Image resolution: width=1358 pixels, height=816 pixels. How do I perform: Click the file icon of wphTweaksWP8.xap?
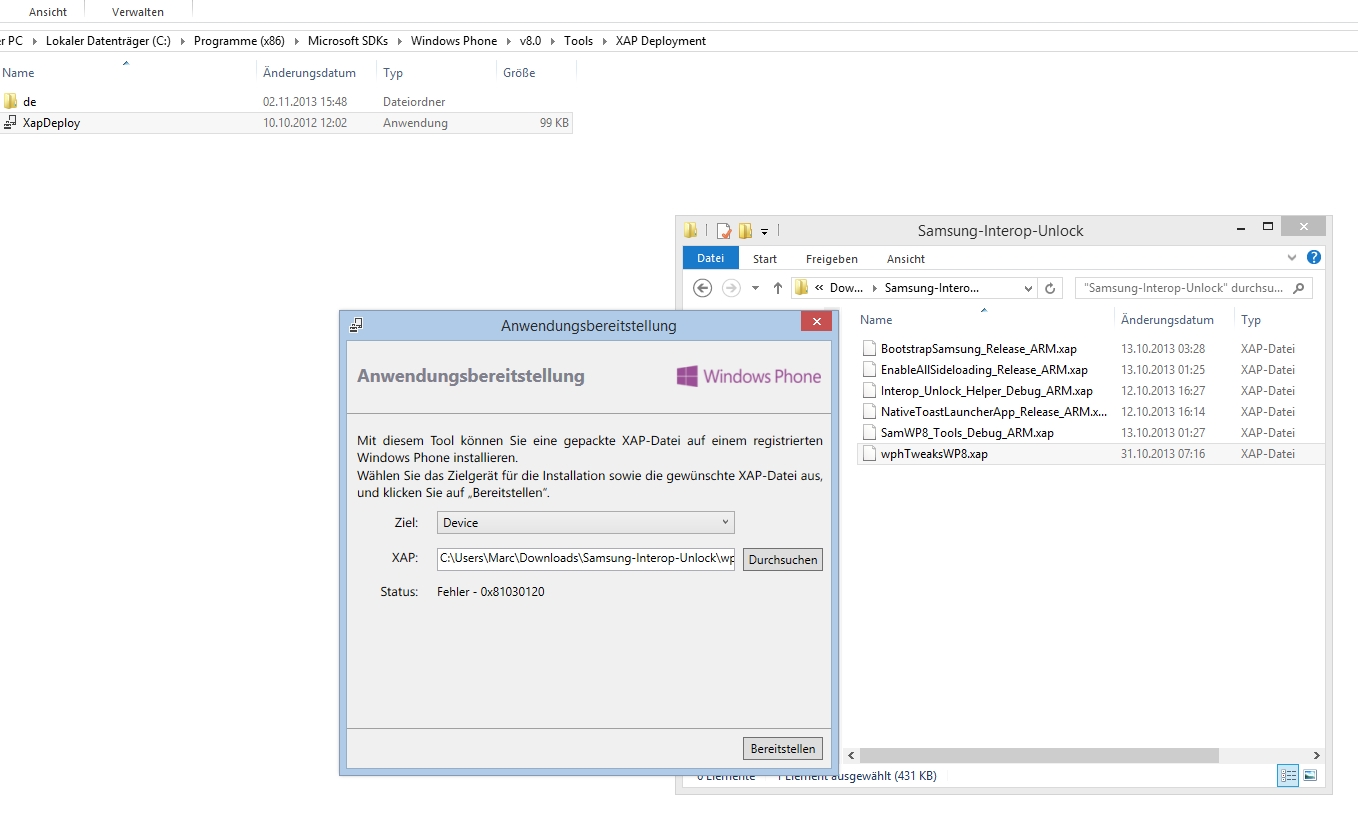tap(869, 454)
